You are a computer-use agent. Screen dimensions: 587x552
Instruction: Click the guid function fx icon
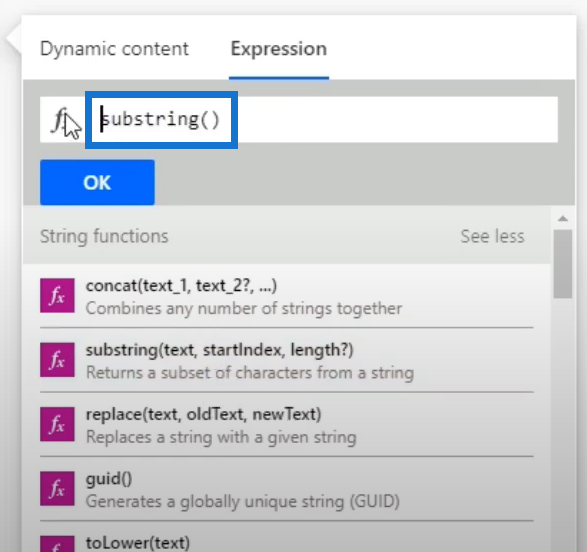57,489
